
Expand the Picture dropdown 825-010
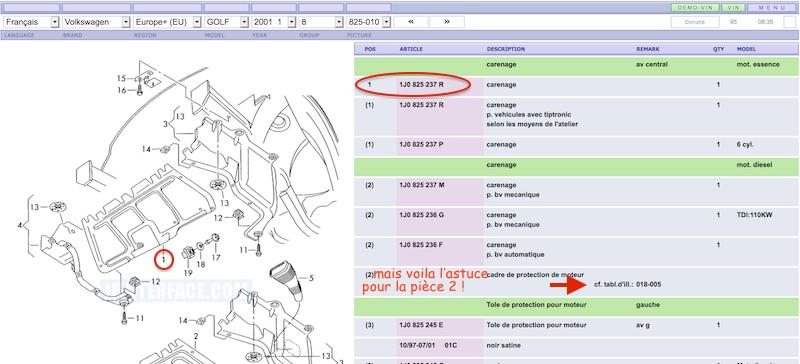click(x=368, y=22)
